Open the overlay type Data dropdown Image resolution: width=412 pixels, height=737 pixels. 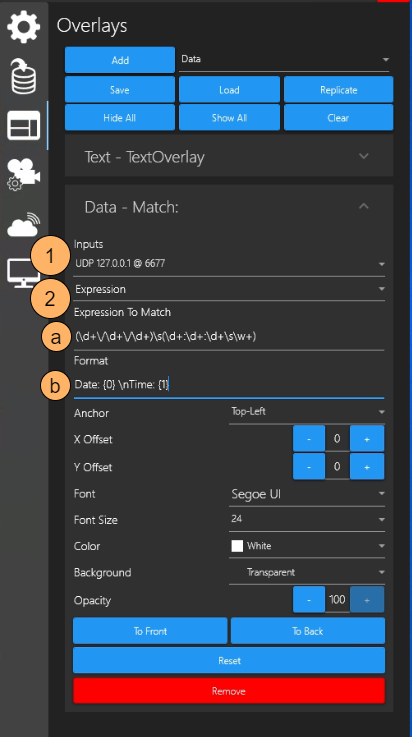click(x=284, y=60)
